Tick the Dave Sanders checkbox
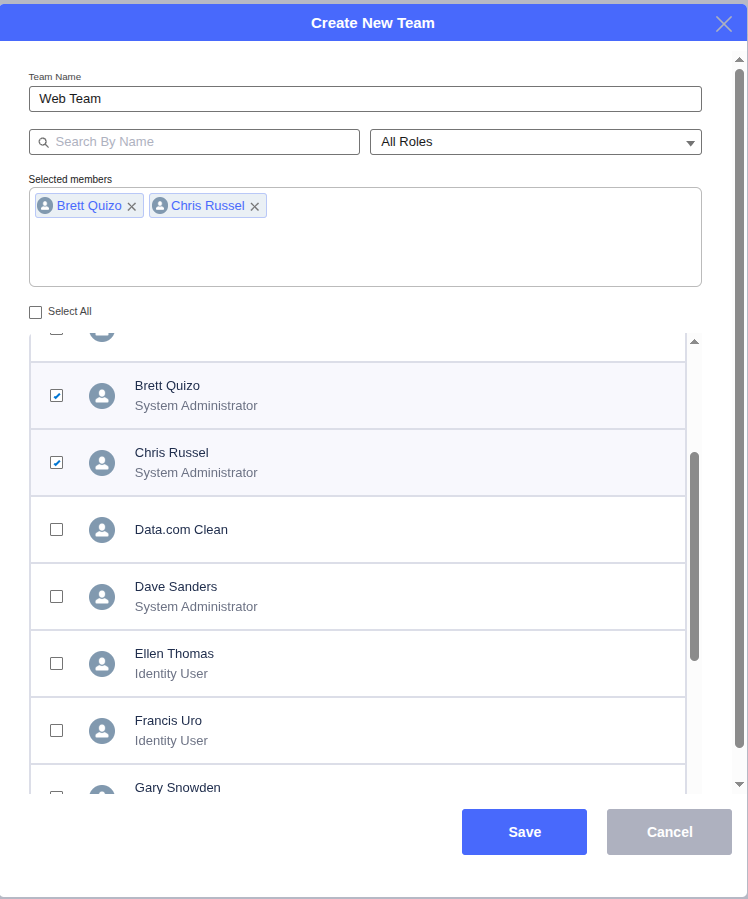Screen dimensions: 748x899 pyautogui.click(x=57, y=597)
